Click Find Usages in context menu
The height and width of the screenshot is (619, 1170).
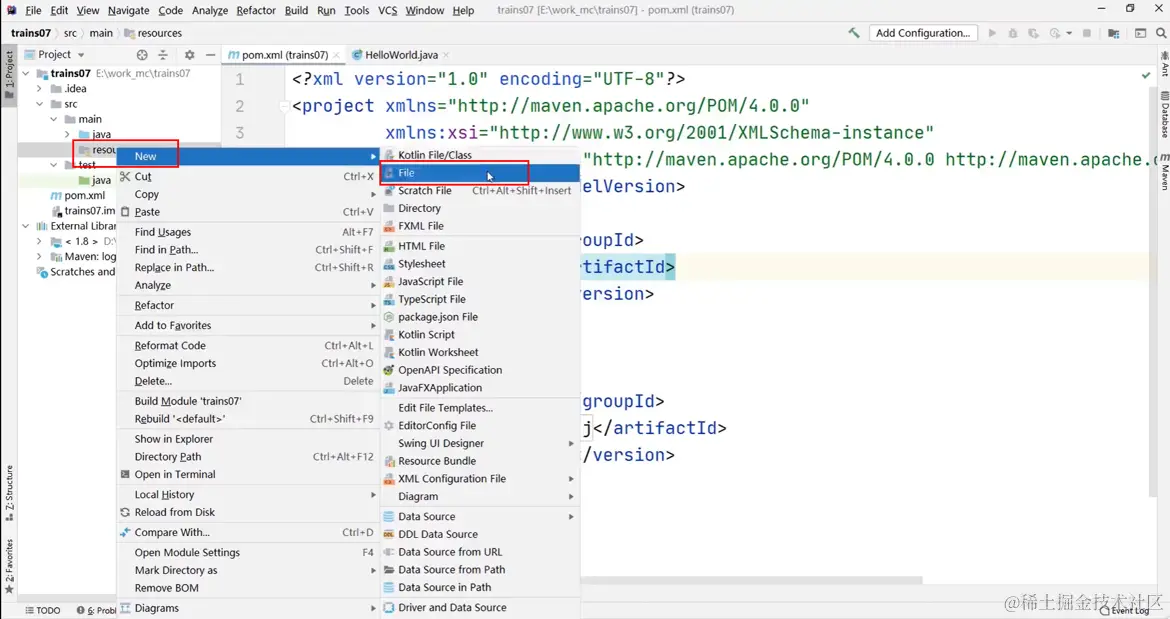tap(248, 233)
